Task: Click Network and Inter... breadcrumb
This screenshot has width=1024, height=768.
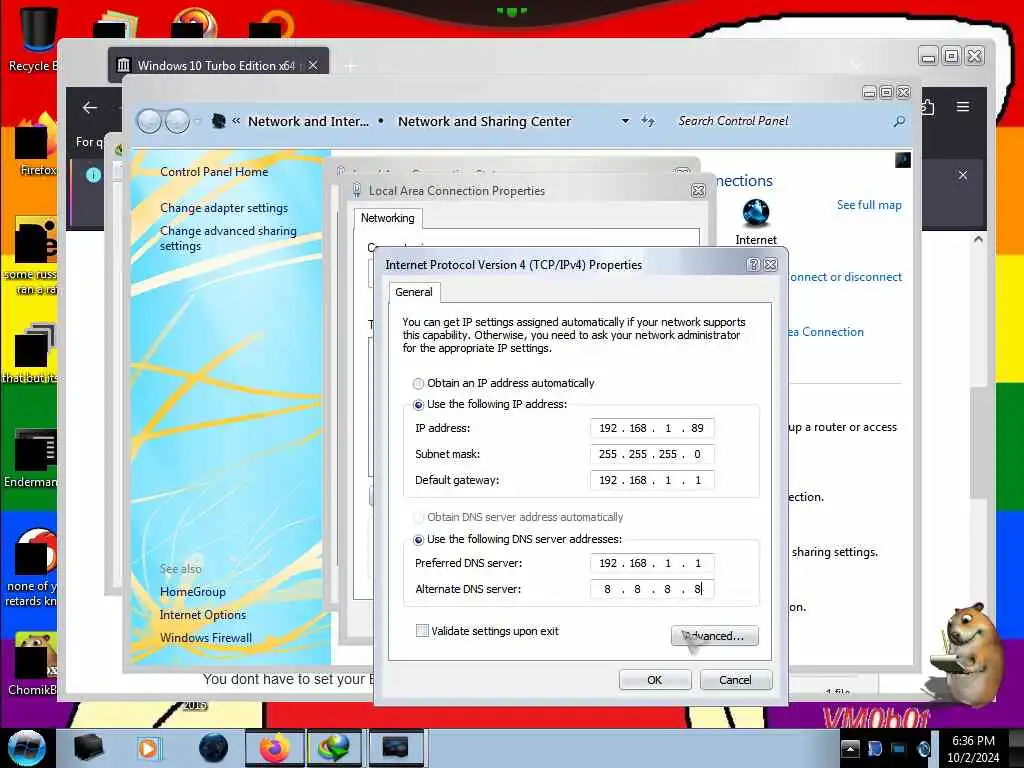Action: [308, 121]
